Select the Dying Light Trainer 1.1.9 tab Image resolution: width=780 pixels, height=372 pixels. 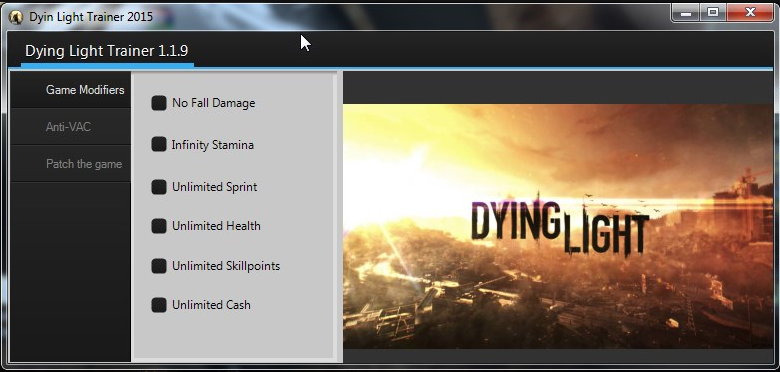[x=107, y=51]
